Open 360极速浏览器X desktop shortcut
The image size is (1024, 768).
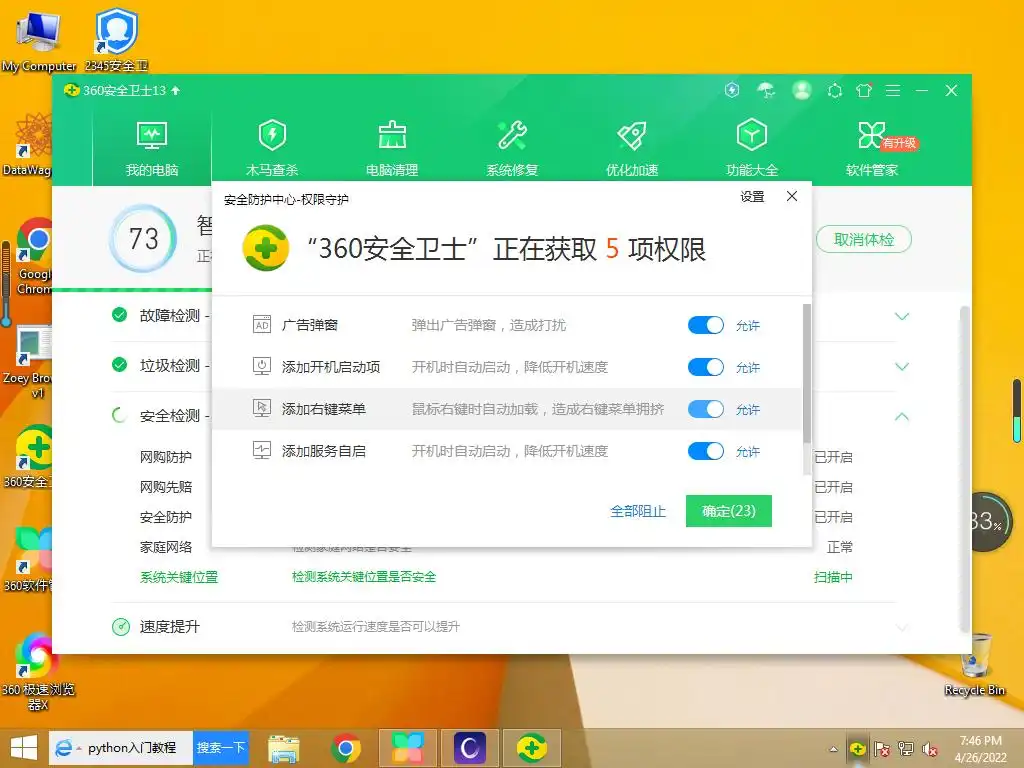[x=38, y=672]
